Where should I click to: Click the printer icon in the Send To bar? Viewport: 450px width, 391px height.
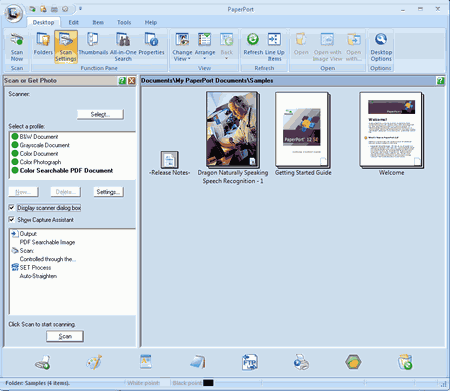pos(301,362)
